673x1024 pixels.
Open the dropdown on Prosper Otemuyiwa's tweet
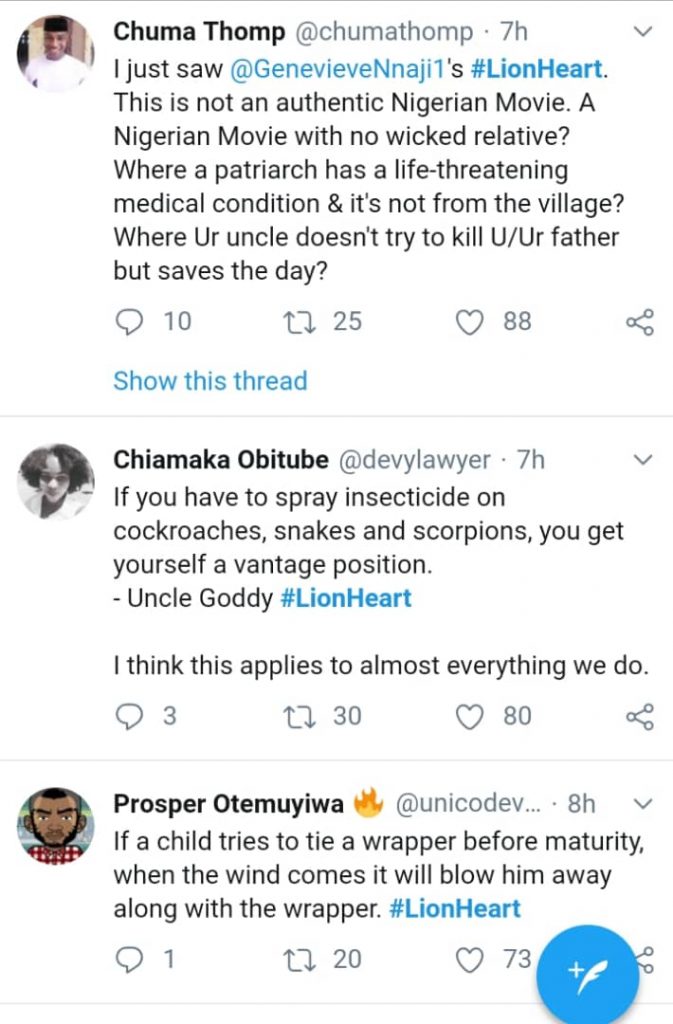click(x=643, y=804)
